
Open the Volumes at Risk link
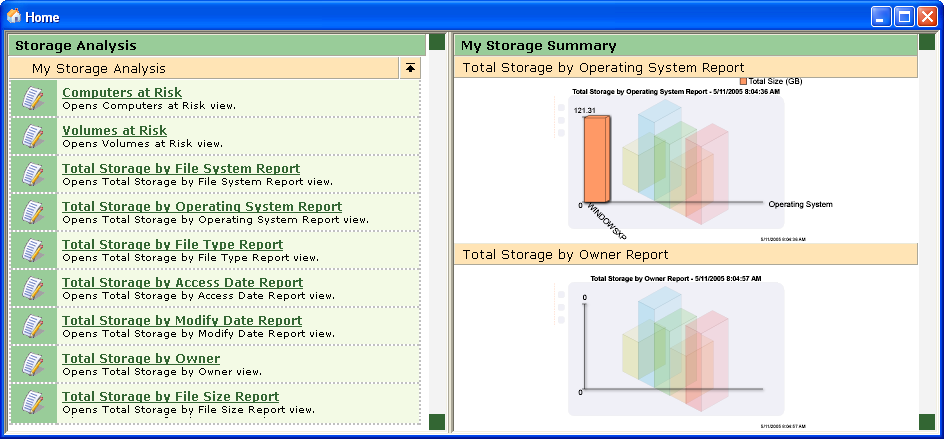[x=114, y=131]
